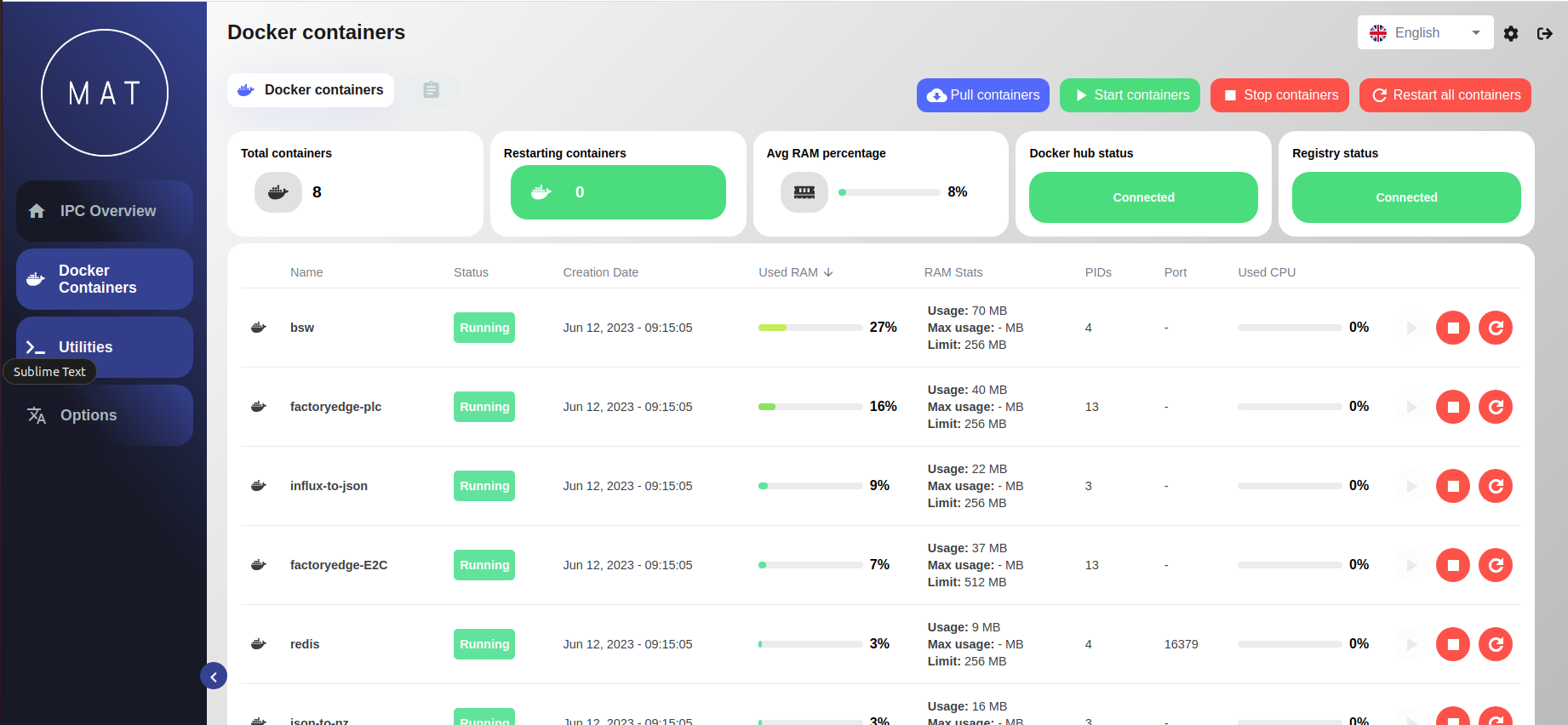
Task: Open settings via the gear icon
Action: coord(1511,33)
